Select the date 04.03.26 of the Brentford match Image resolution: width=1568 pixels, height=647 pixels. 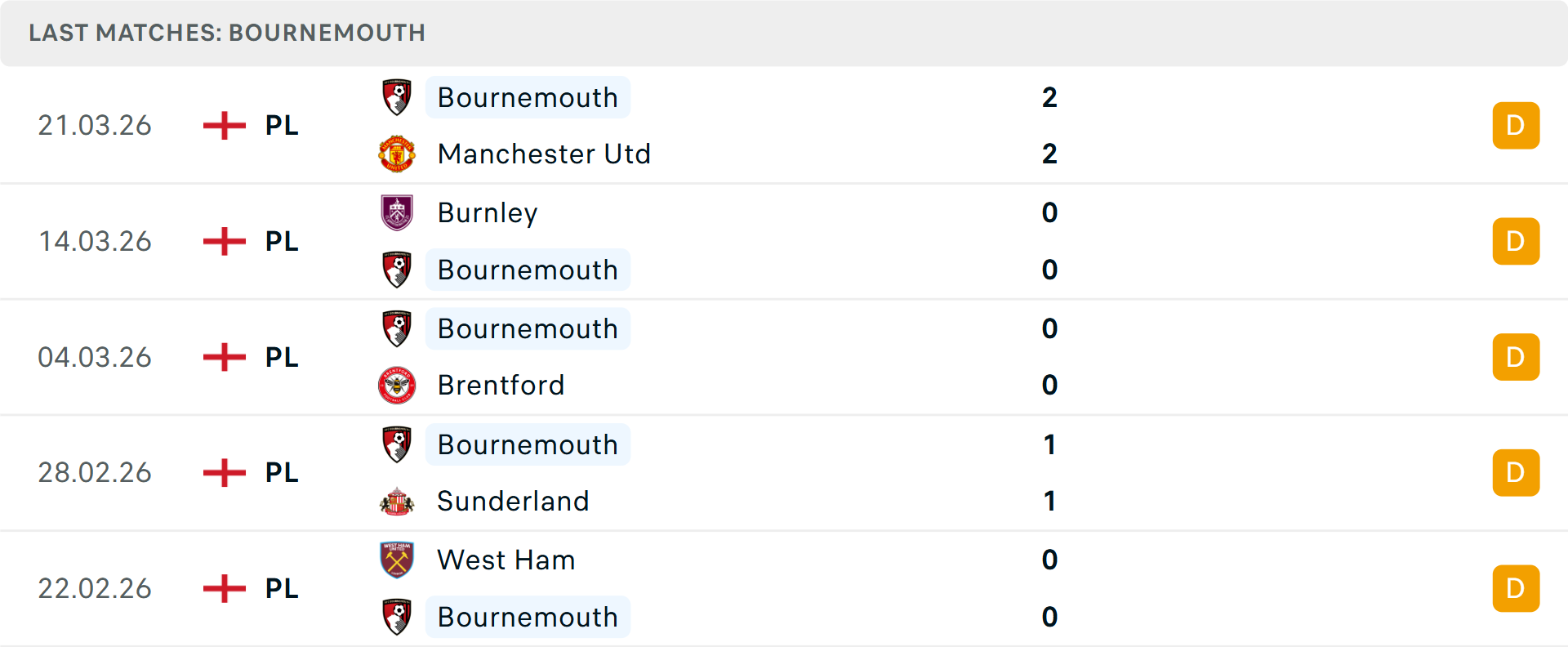click(95, 357)
